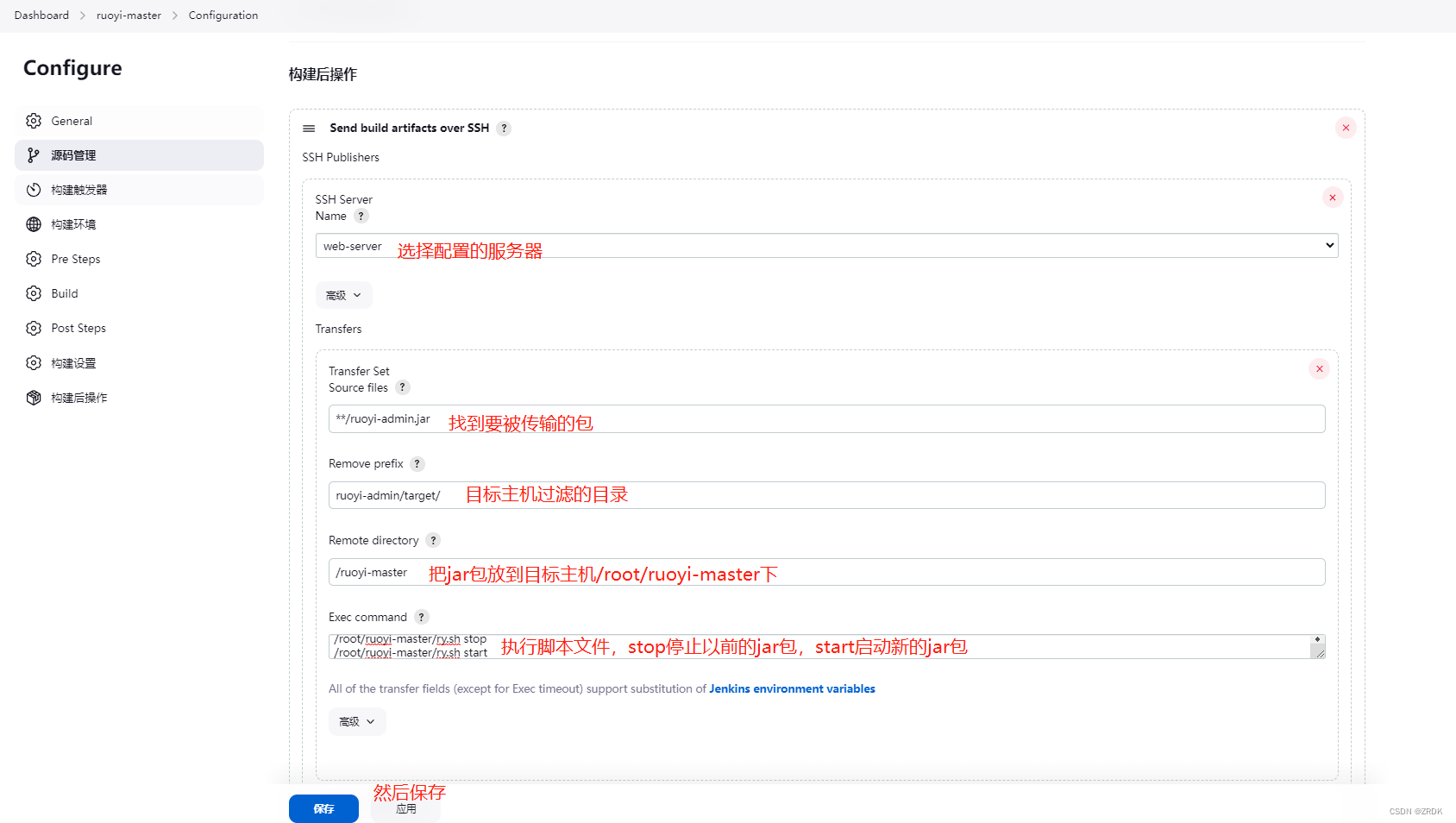Click the Post Steps gear icon

(x=34, y=328)
